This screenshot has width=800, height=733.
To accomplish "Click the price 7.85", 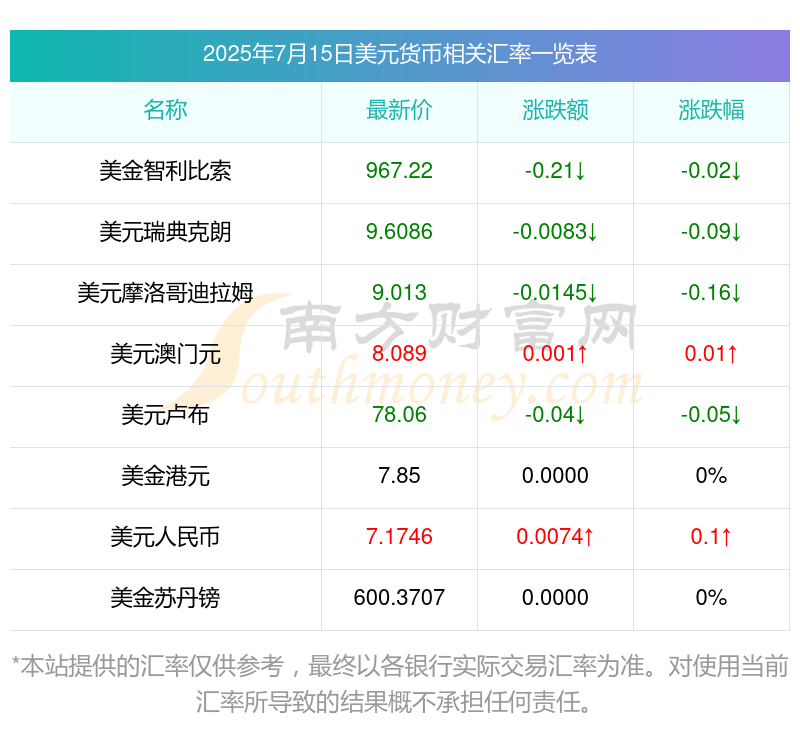I will [399, 476].
